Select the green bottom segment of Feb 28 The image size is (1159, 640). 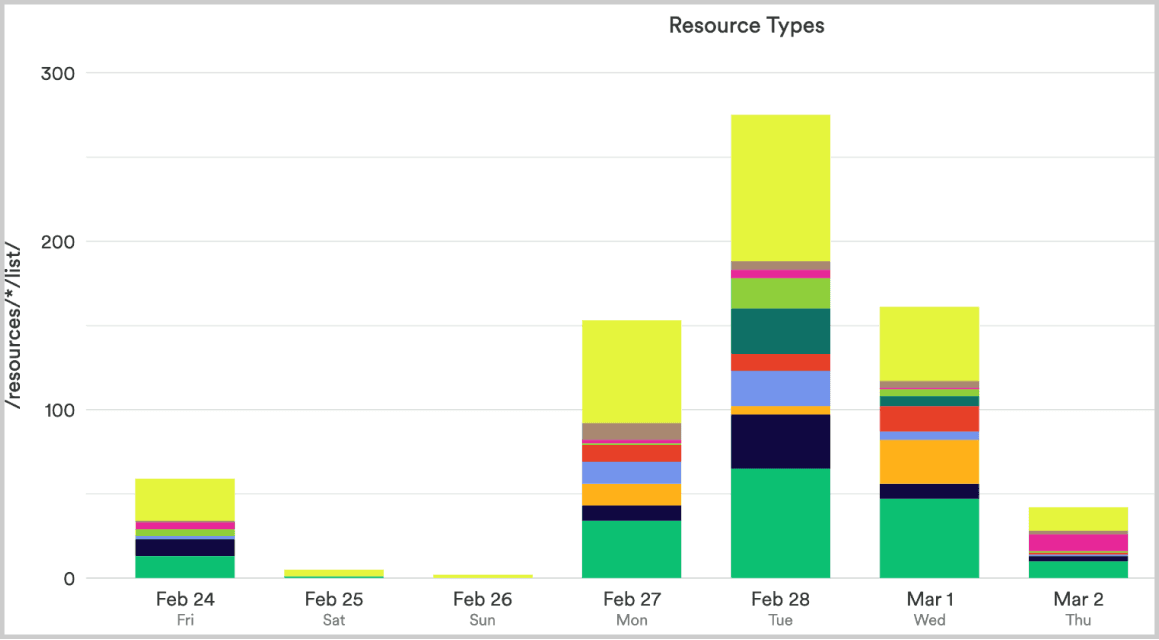(x=780, y=520)
